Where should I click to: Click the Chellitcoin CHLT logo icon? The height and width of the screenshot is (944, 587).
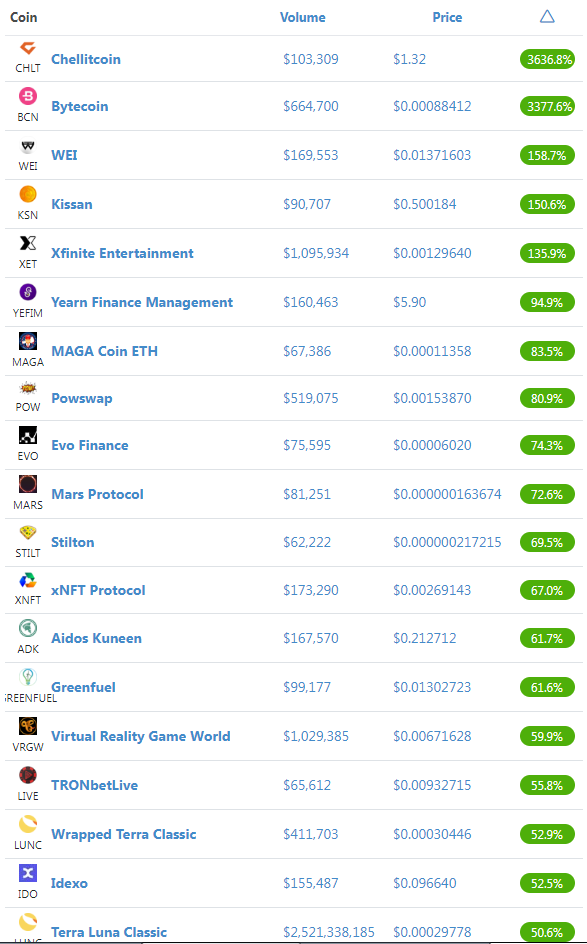[28, 48]
